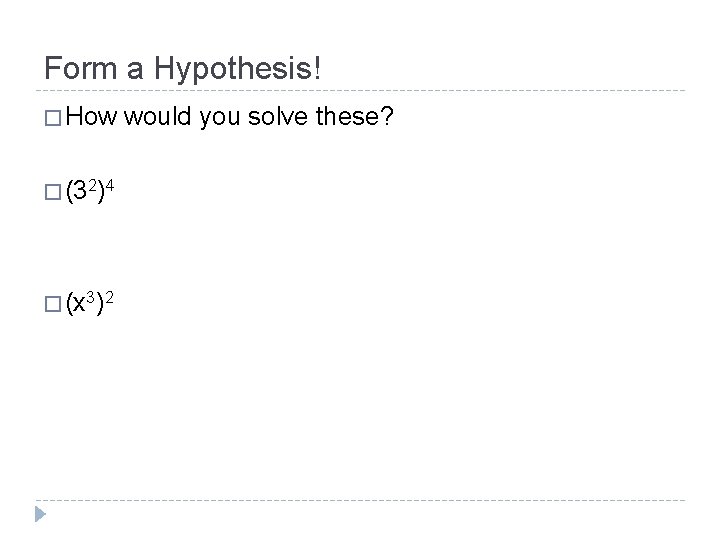
Task: Click the word "solve" in the question
Action: pos(283,120)
